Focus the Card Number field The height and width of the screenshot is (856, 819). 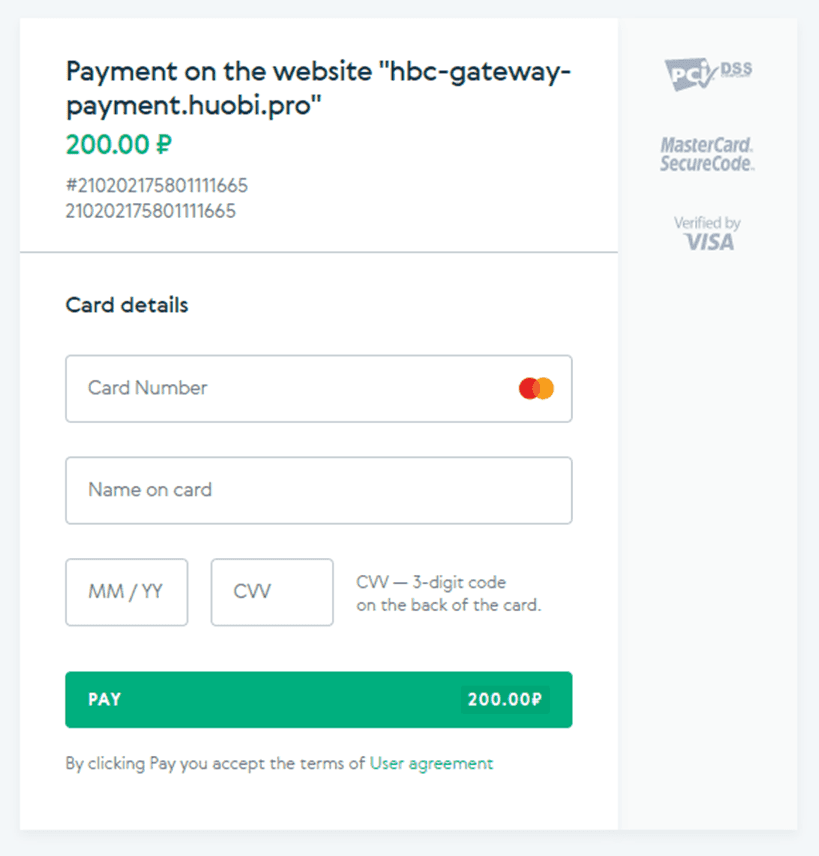319,389
